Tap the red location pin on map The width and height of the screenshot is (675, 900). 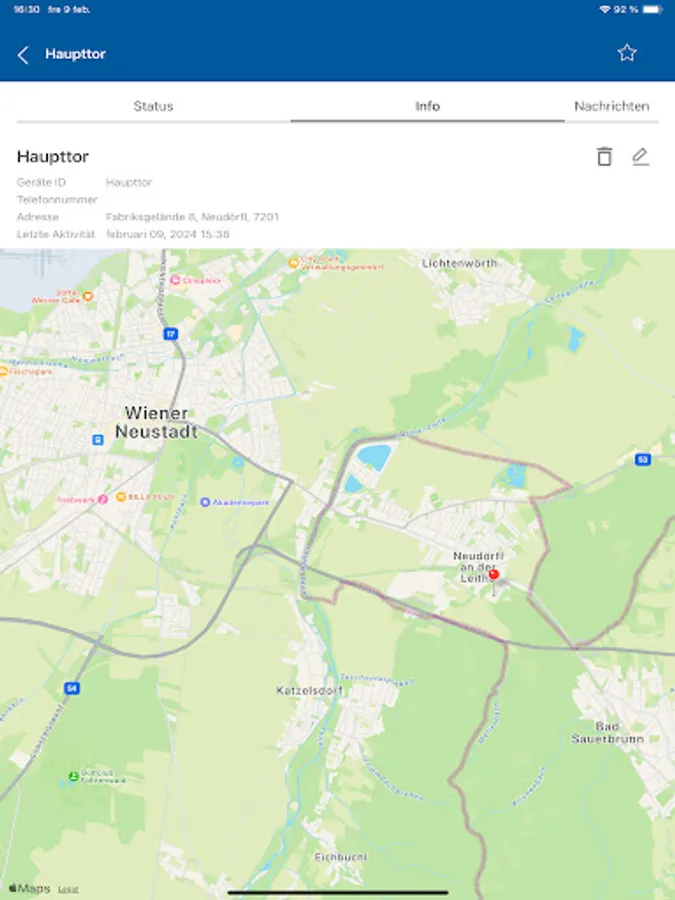click(494, 575)
